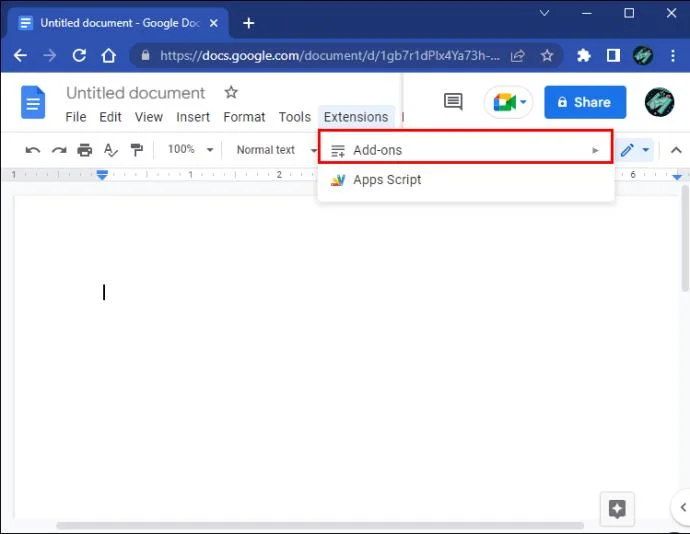The width and height of the screenshot is (690, 534).
Task: Open Chrome three-dot menu
Action: click(673, 55)
